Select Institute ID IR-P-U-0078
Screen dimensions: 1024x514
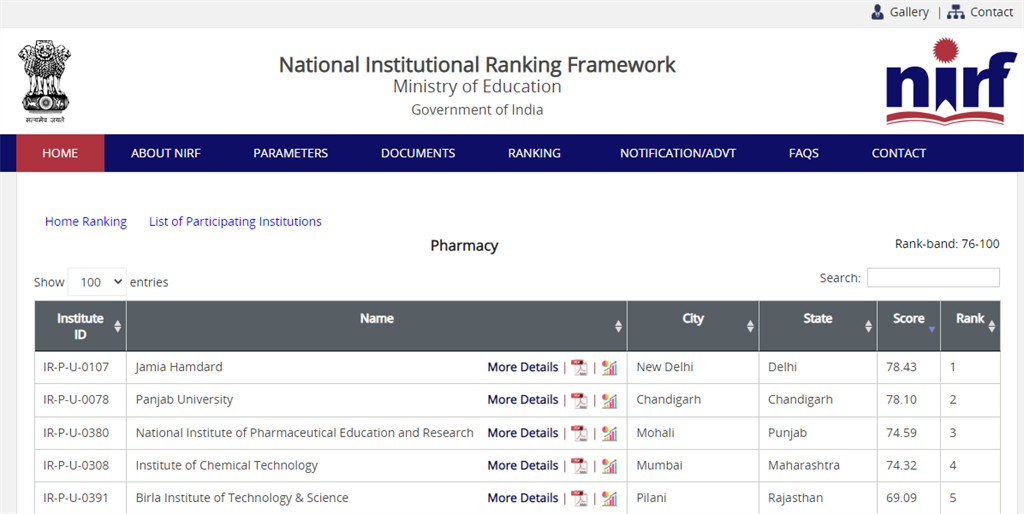tap(76, 400)
